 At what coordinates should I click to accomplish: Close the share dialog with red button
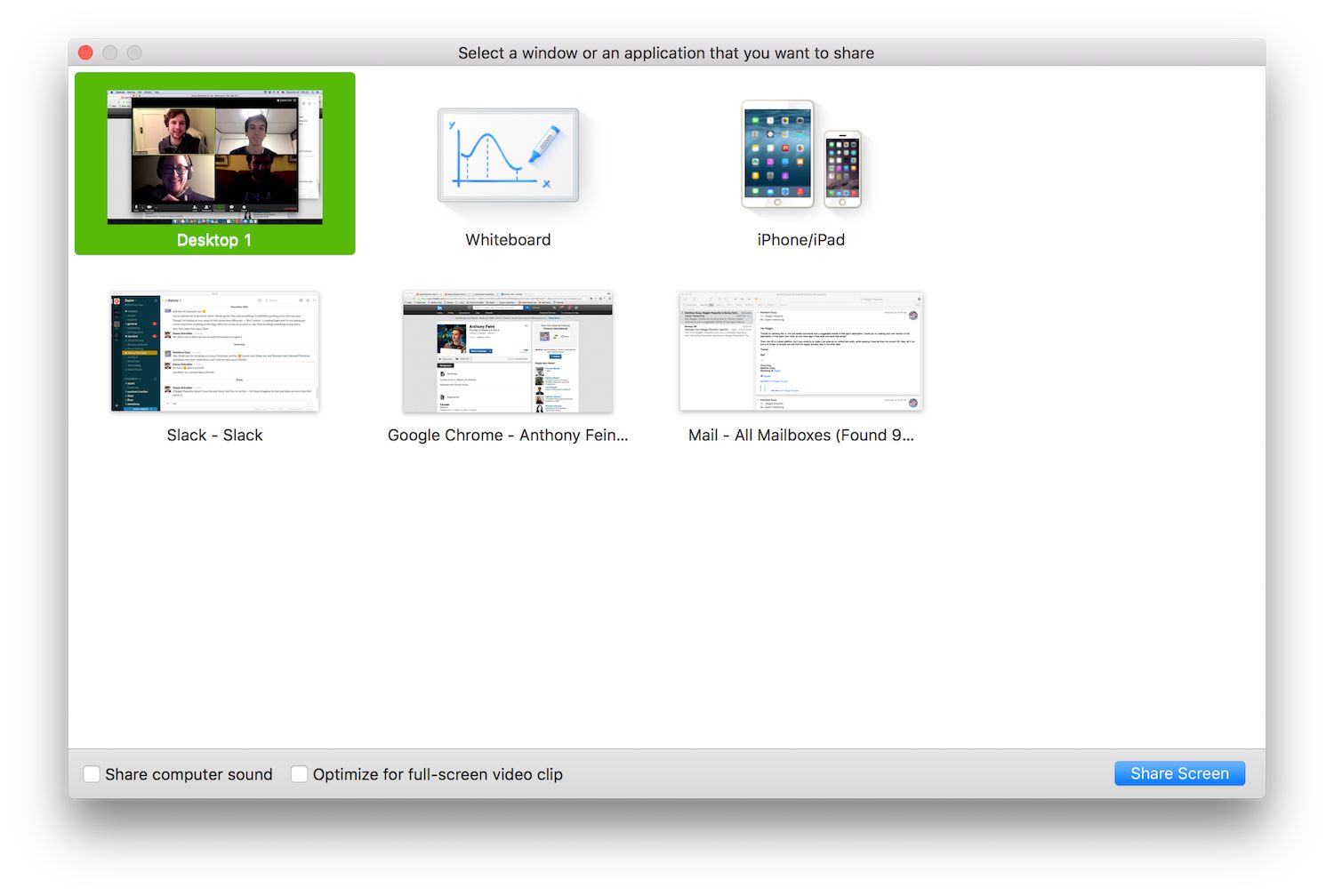point(85,52)
